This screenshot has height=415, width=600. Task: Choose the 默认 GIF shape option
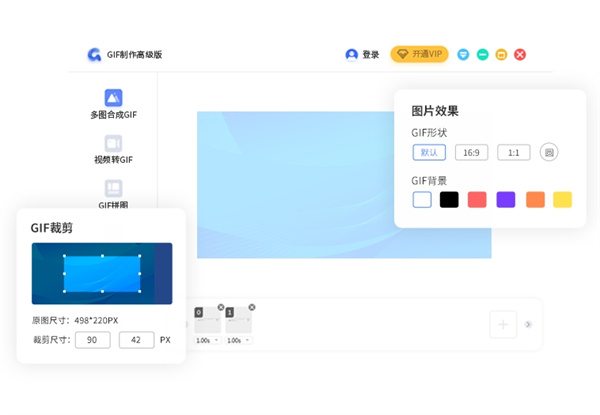point(429,152)
